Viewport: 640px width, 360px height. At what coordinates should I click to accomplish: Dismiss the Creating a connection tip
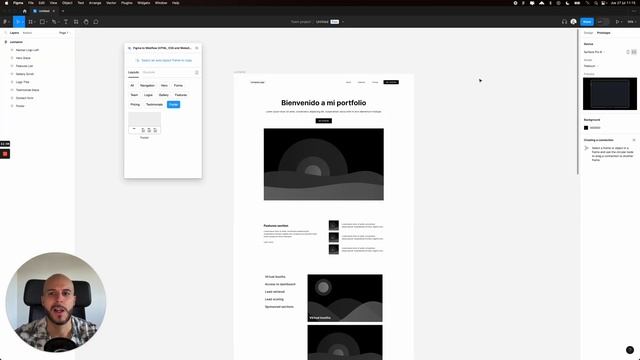coord(634,140)
